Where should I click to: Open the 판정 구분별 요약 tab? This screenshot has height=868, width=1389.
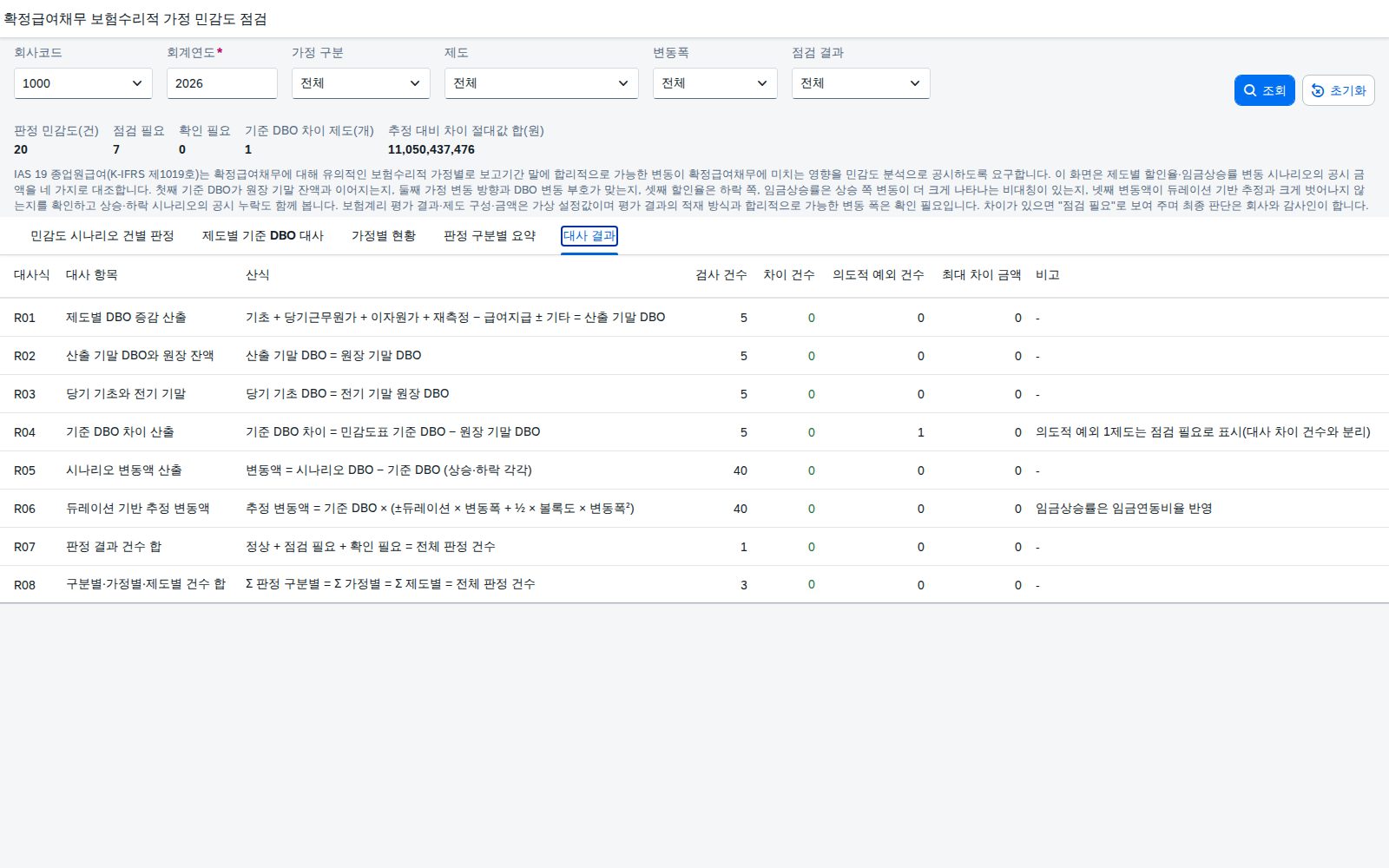coord(490,236)
